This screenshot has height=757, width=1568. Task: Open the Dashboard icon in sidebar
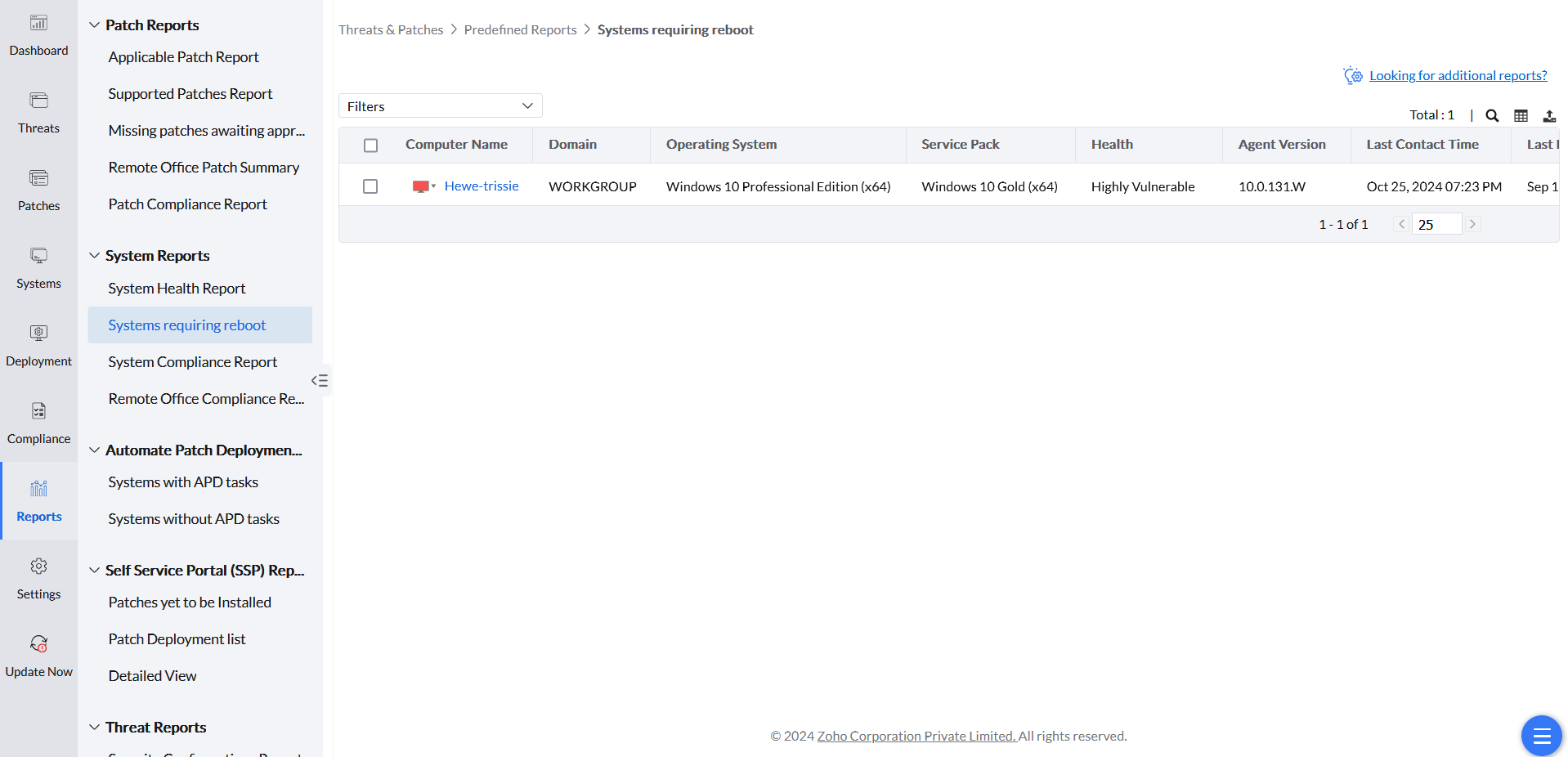[38, 23]
